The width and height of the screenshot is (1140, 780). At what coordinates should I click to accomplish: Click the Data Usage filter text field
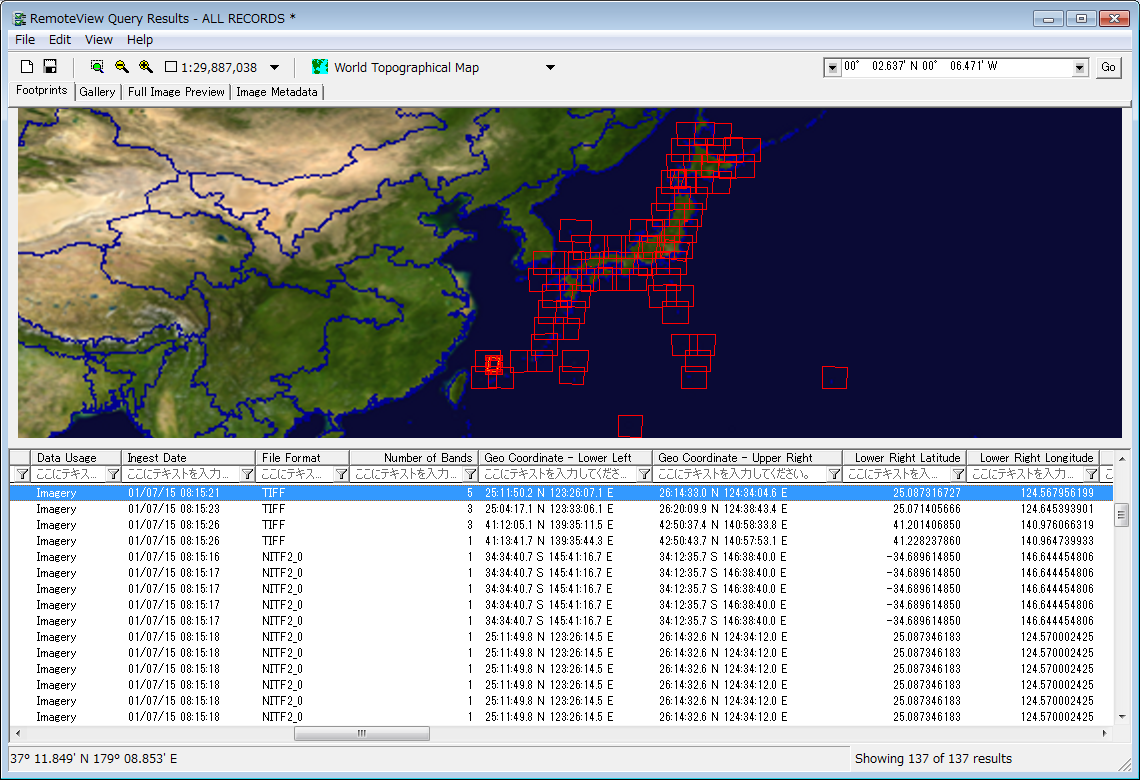67,474
